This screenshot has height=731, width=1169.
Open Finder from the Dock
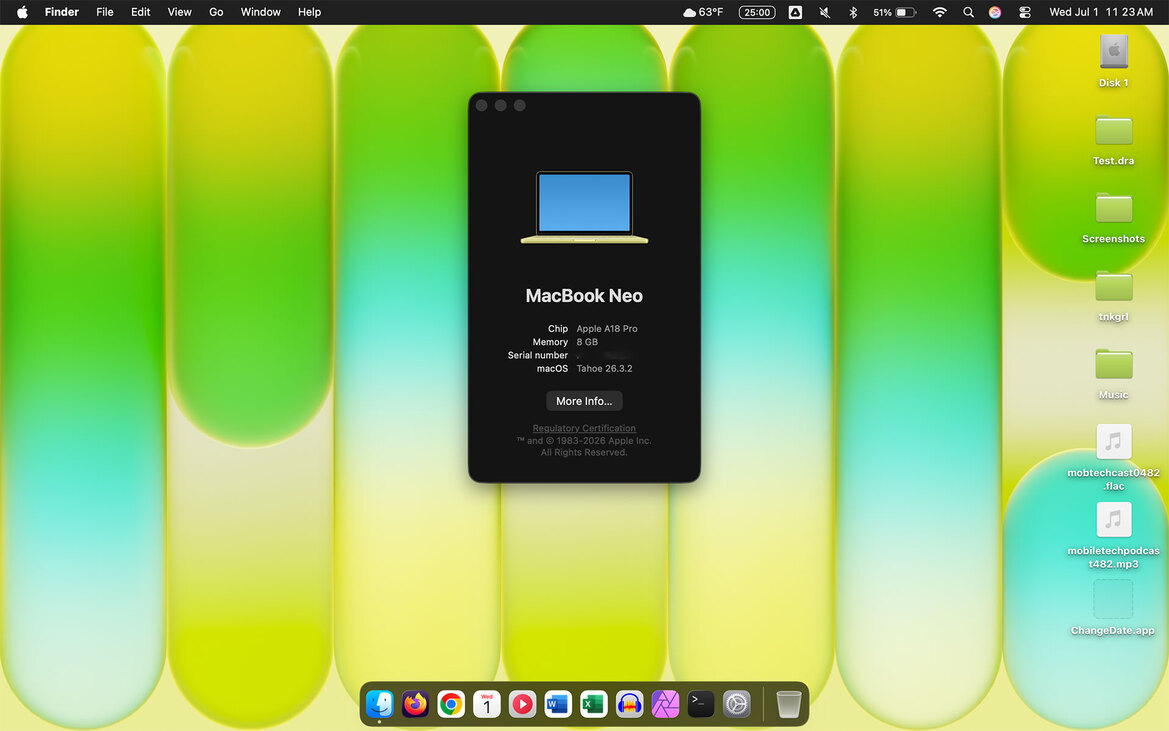[379, 703]
